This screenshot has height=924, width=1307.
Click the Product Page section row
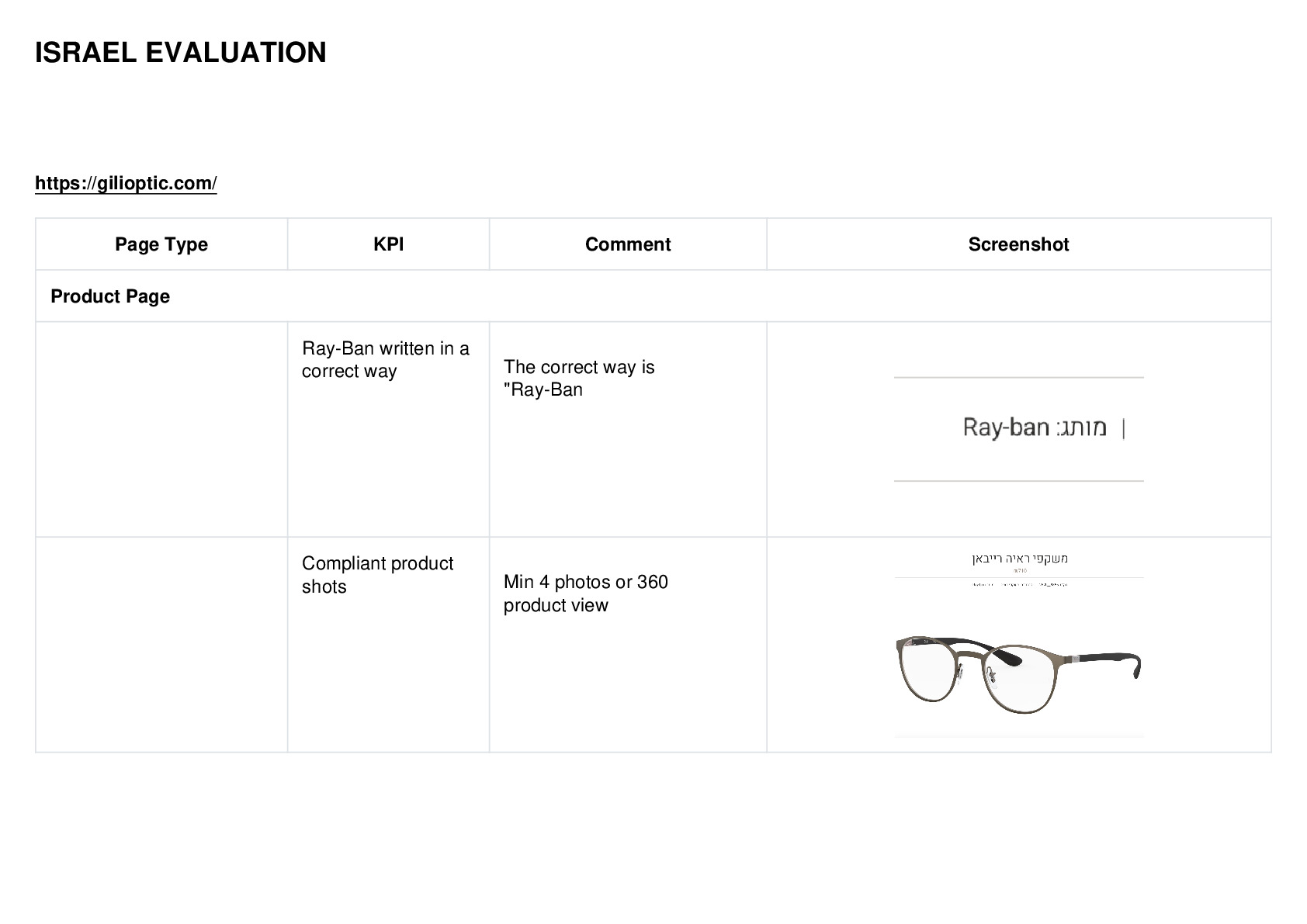[653, 296]
